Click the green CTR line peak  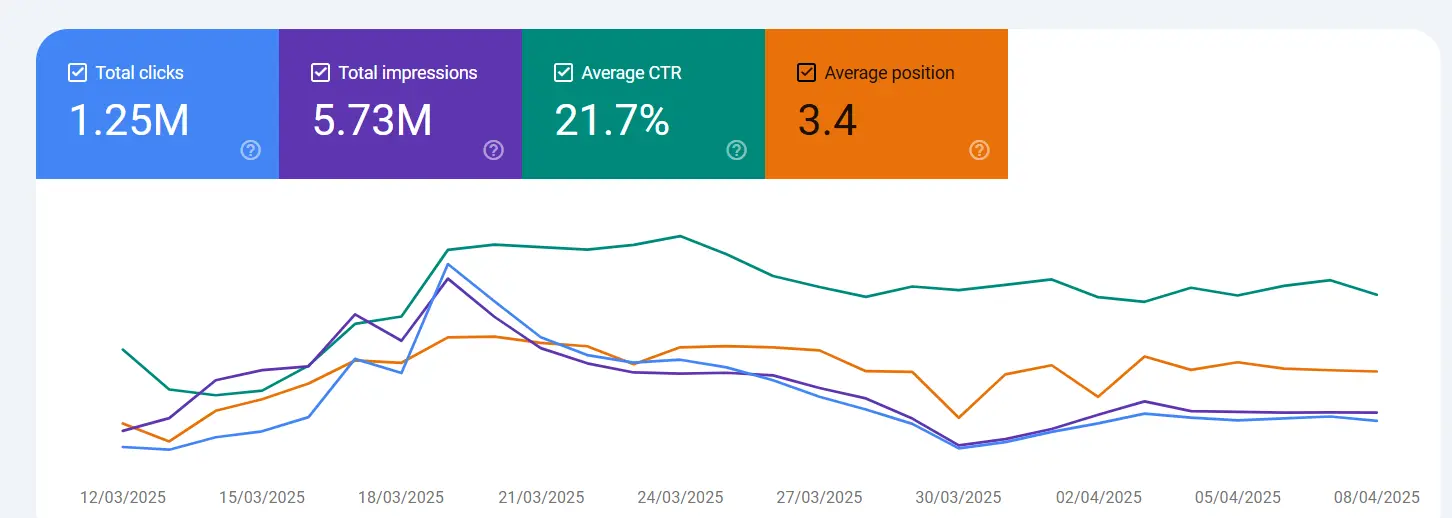point(680,236)
